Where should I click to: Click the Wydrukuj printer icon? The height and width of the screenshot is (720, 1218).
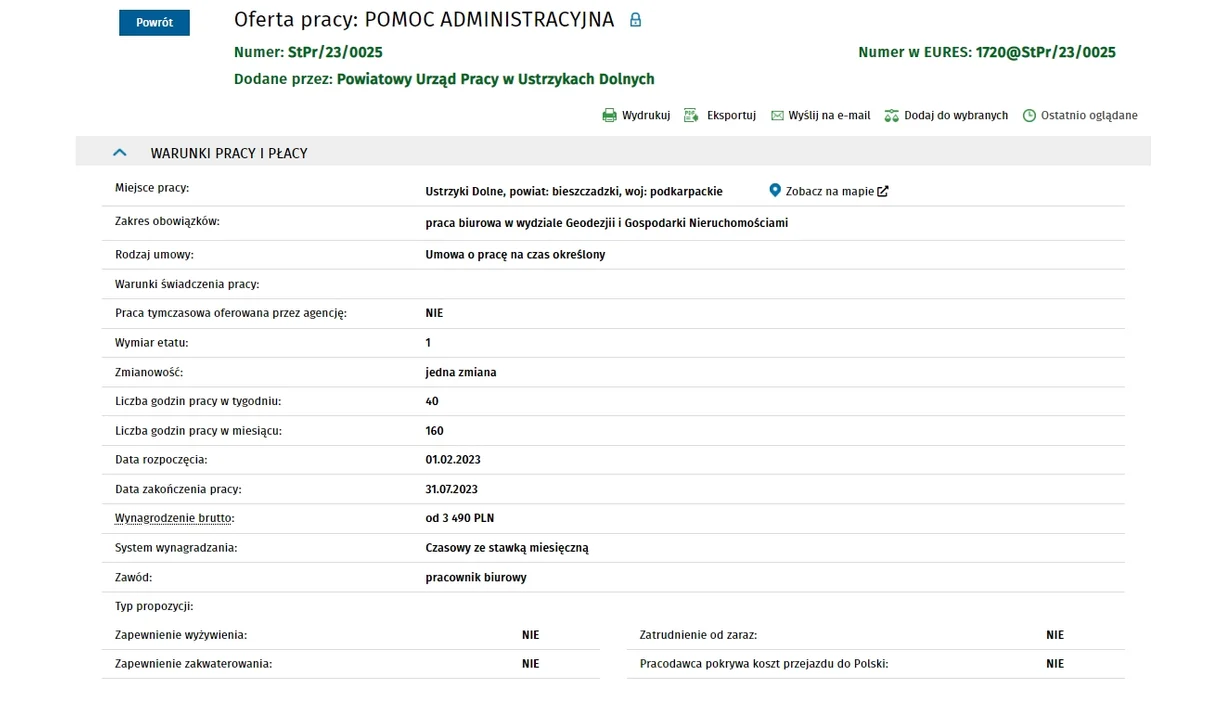click(x=609, y=116)
